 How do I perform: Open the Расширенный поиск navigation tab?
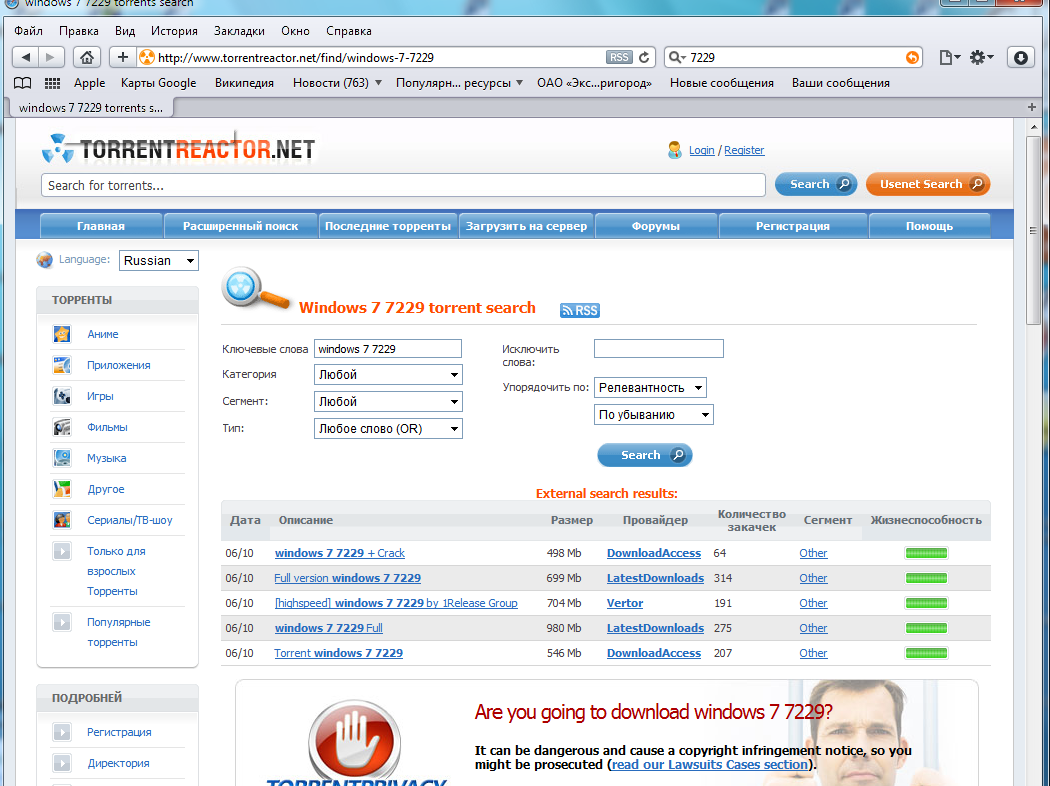[240, 226]
